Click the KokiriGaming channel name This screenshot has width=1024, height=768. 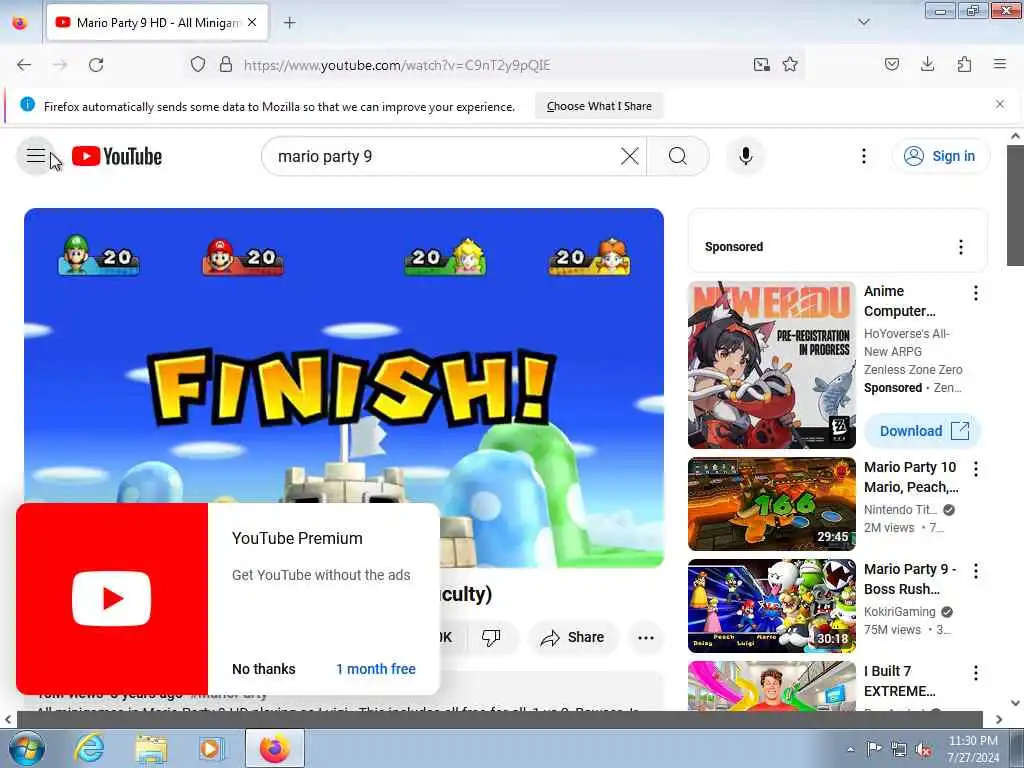pyautogui.click(x=899, y=612)
